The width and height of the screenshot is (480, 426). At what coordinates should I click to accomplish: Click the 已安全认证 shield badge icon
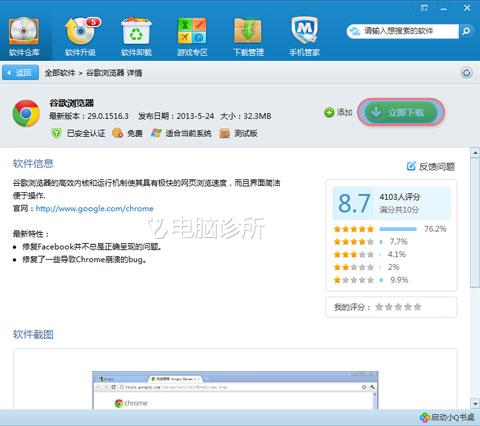[x=56, y=133]
